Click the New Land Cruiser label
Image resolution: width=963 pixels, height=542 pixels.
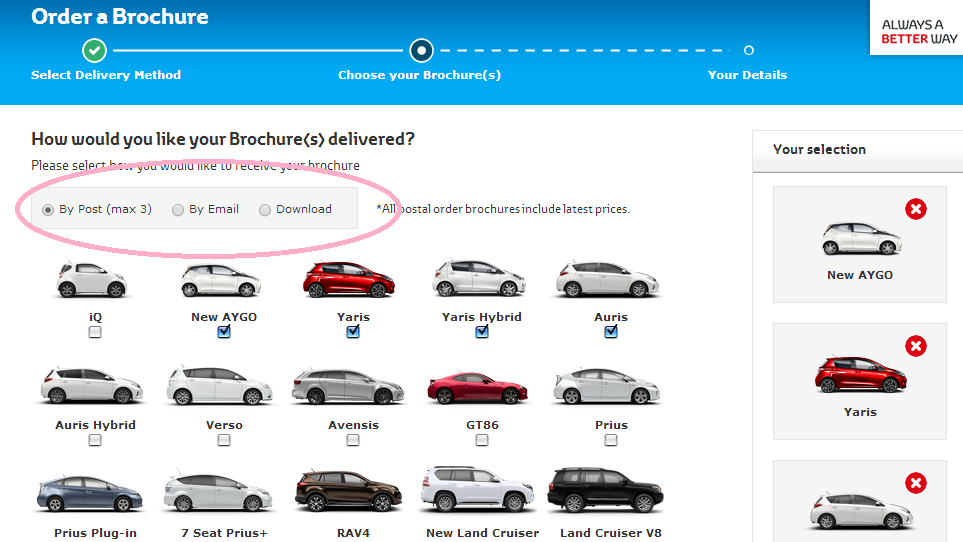tap(483, 533)
